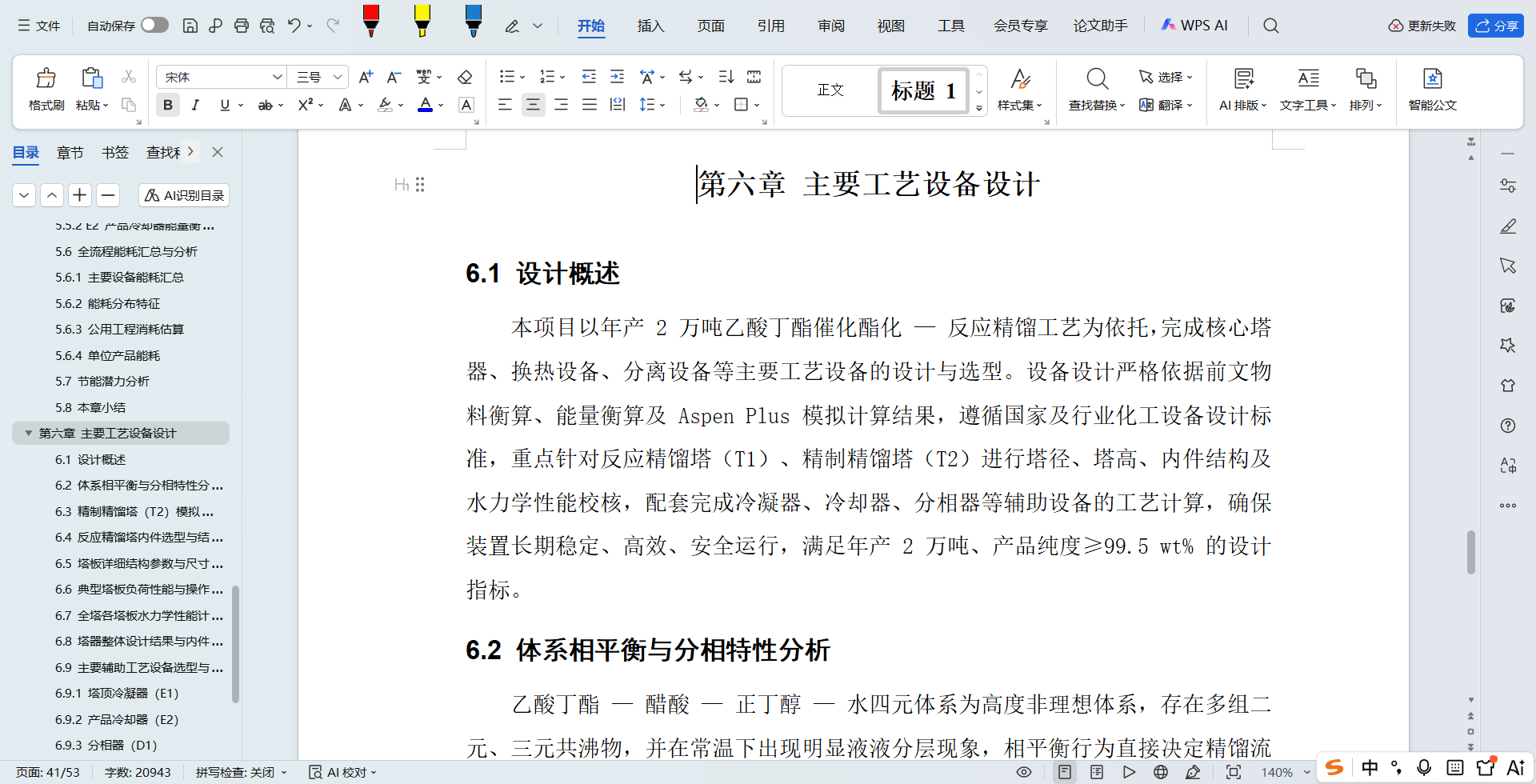Demote heading level with minus icon

(x=108, y=195)
